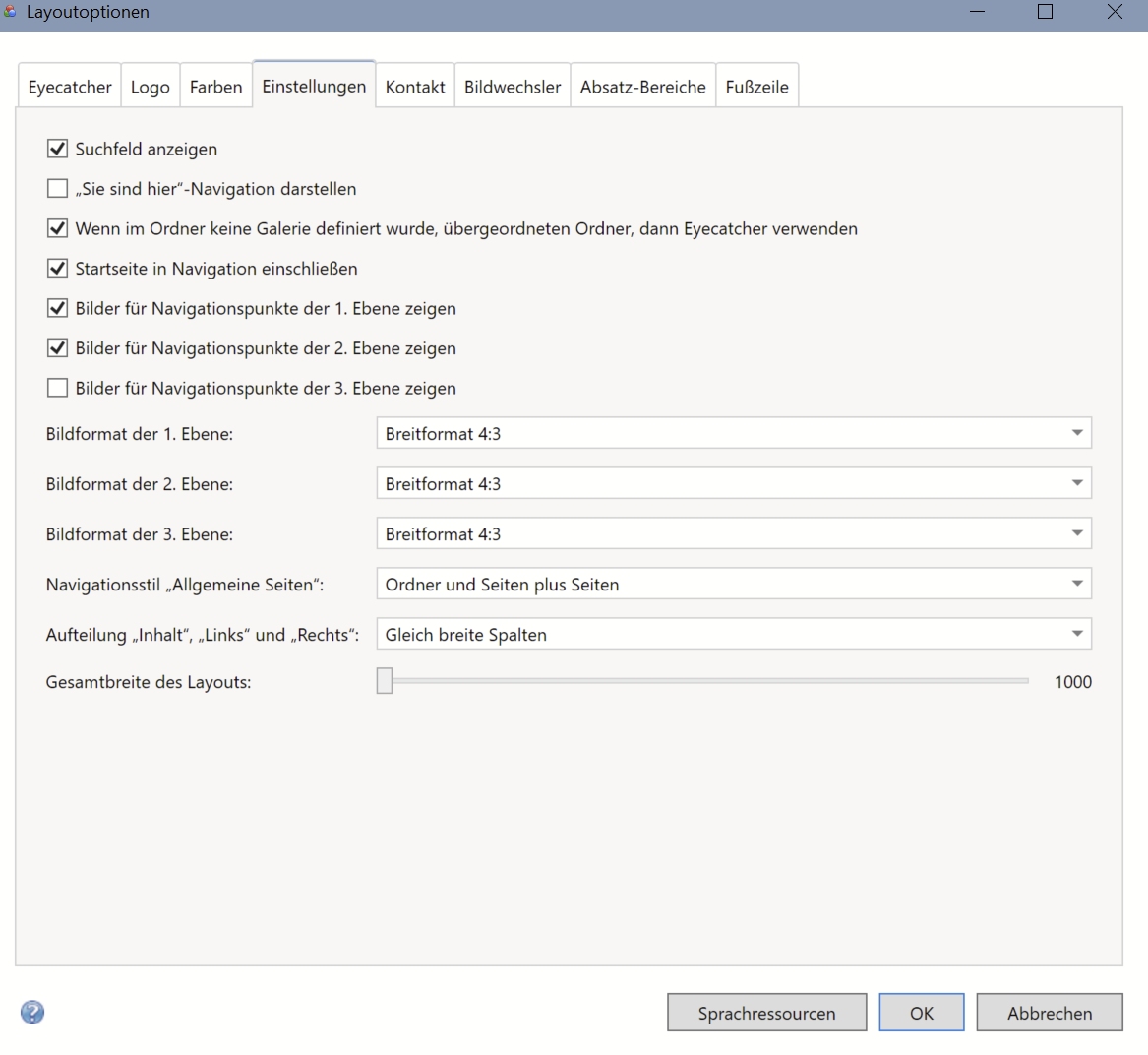The width and height of the screenshot is (1148, 1055).
Task: Enable „Sie sind hier"-Navigation darstellen
Action: 58,189
